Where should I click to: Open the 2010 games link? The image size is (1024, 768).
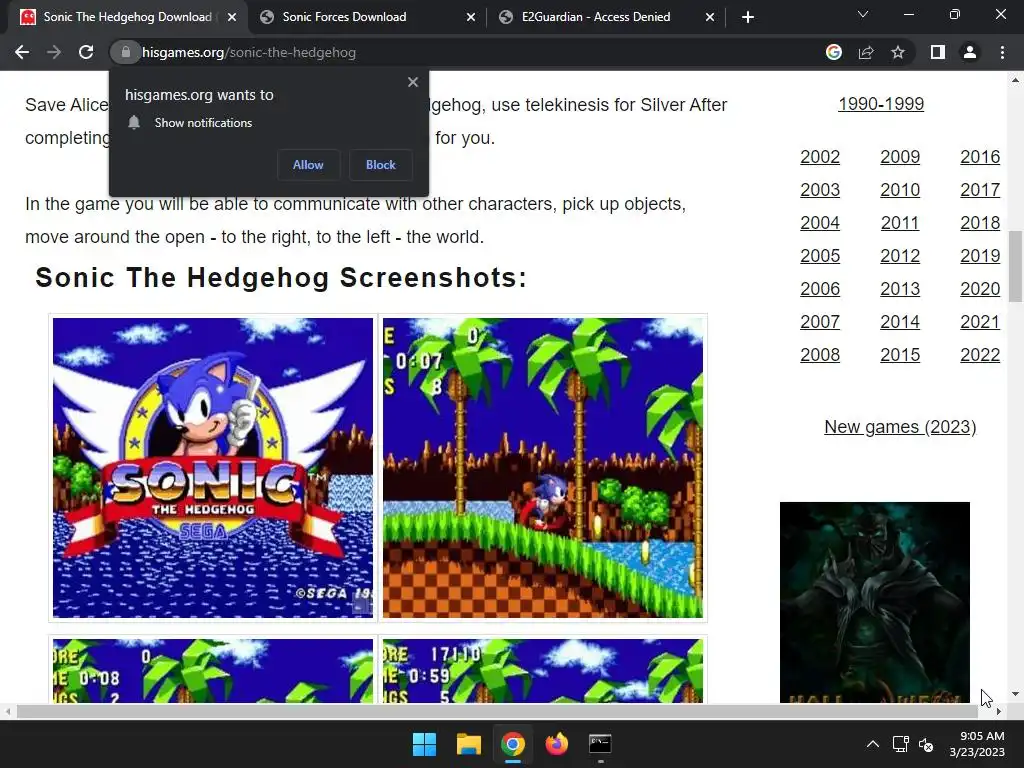[x=900, y=190]
